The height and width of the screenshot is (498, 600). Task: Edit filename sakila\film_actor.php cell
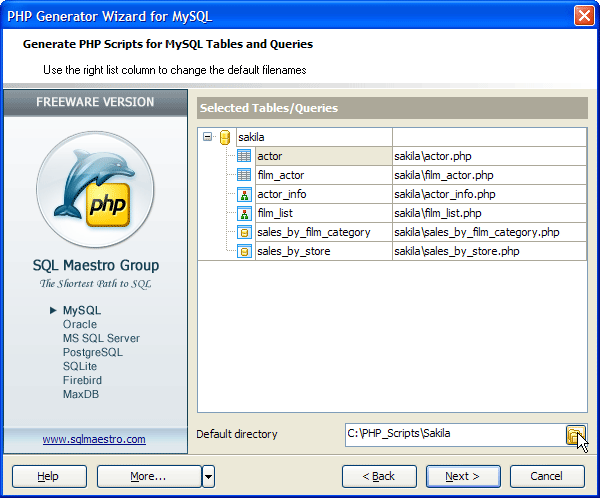[489, 175]
